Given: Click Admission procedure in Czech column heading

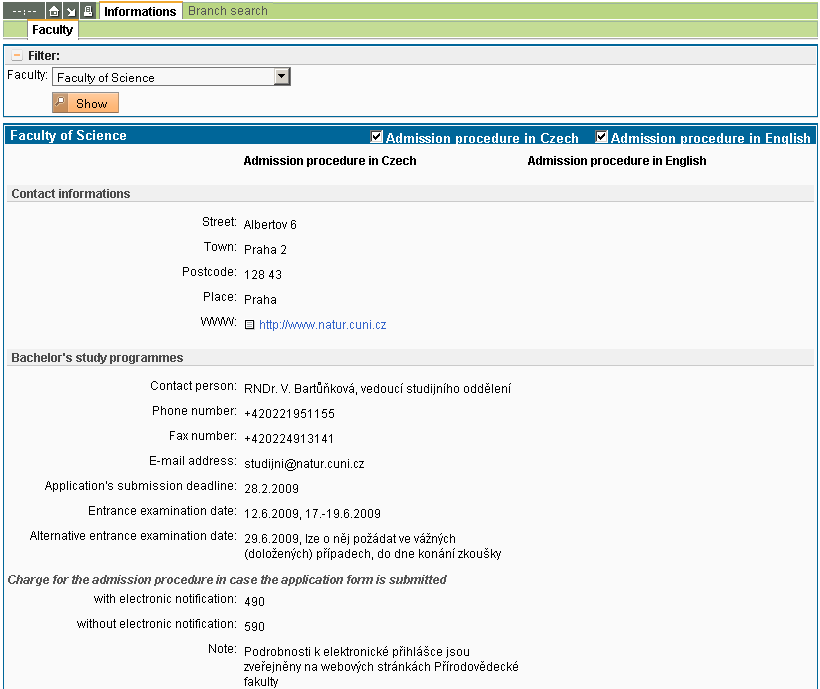Looking at the screenshot, I should pos(330,161).
